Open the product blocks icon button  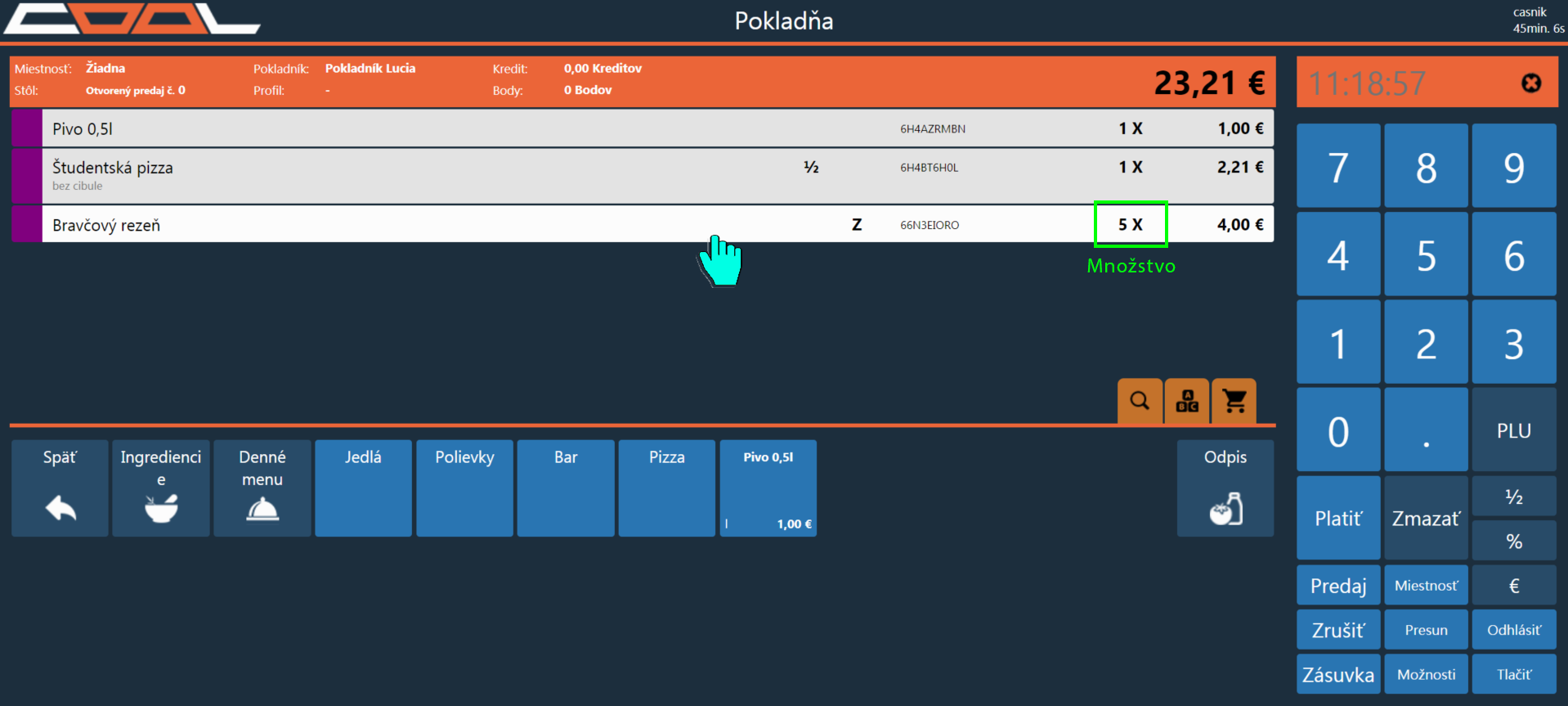click(x=1187, y=401)
